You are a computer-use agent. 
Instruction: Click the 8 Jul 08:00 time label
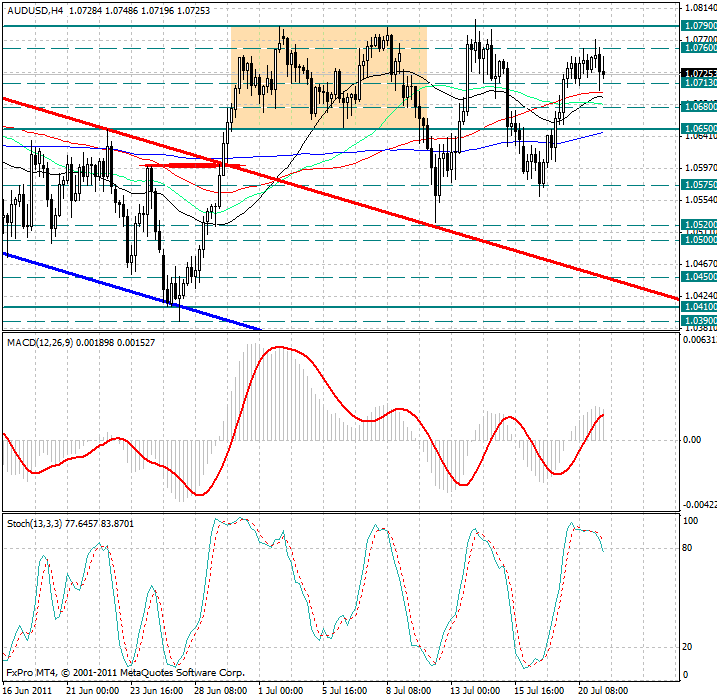point(408,690)
